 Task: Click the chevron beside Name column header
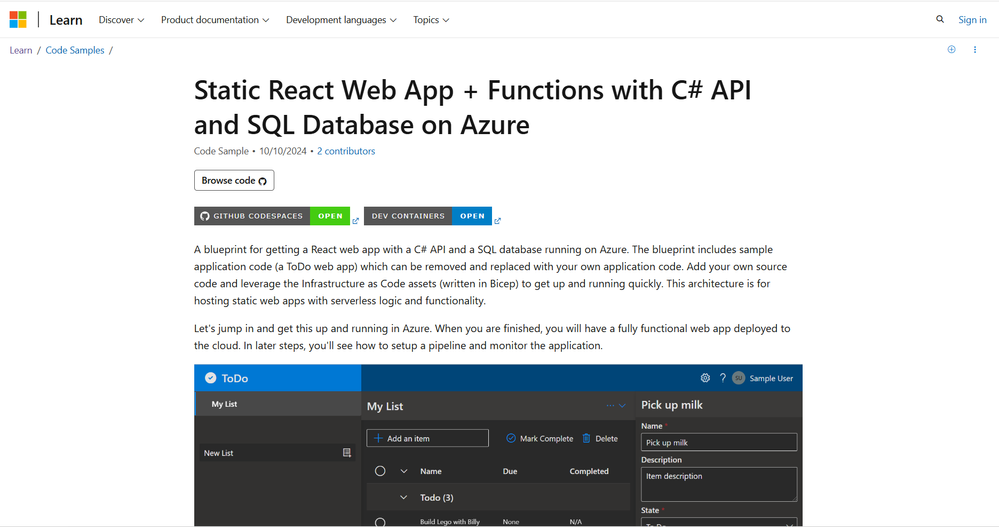403,471
